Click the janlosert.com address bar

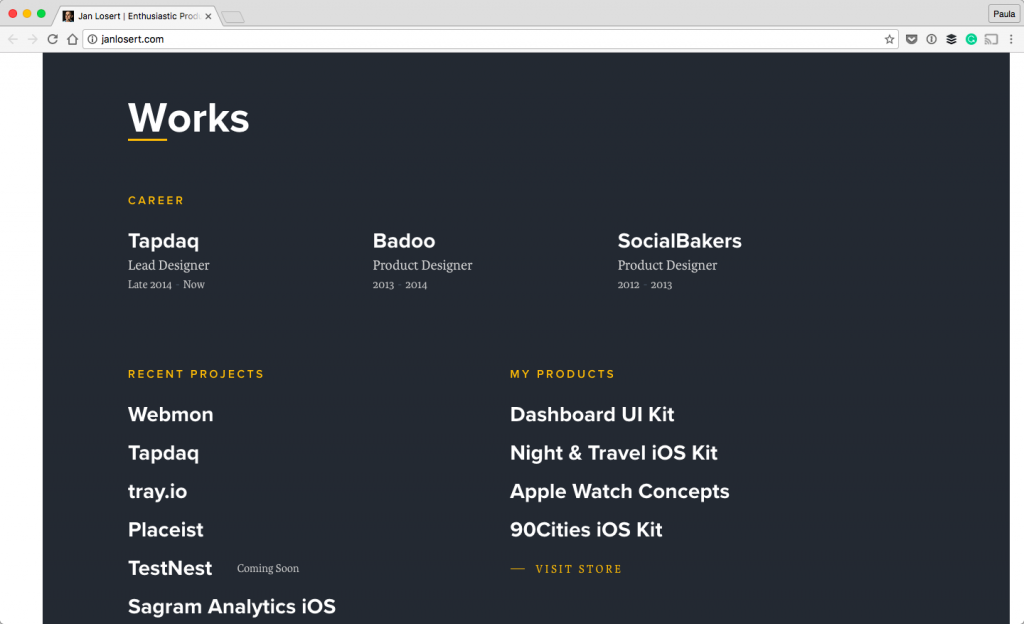tap(480, 39)
